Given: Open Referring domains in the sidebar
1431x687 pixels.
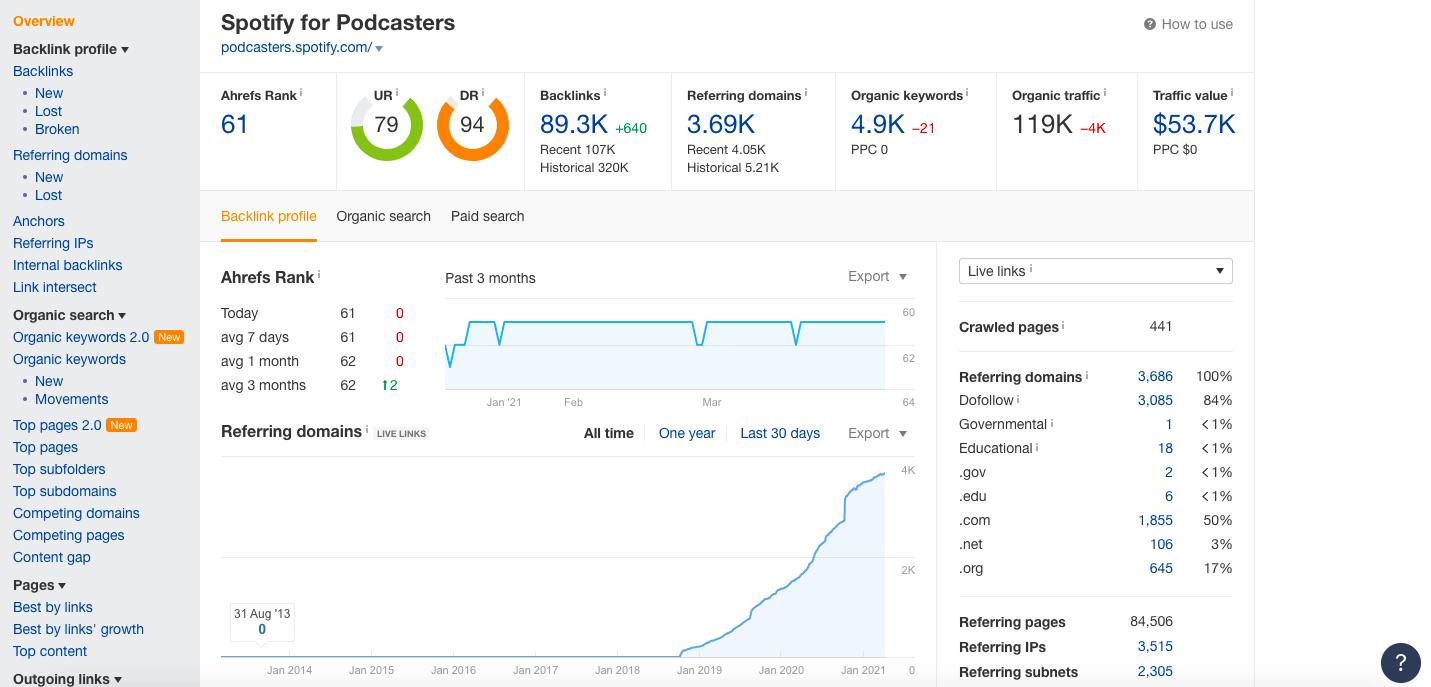Looking at the screenshot, I should 70,155.
